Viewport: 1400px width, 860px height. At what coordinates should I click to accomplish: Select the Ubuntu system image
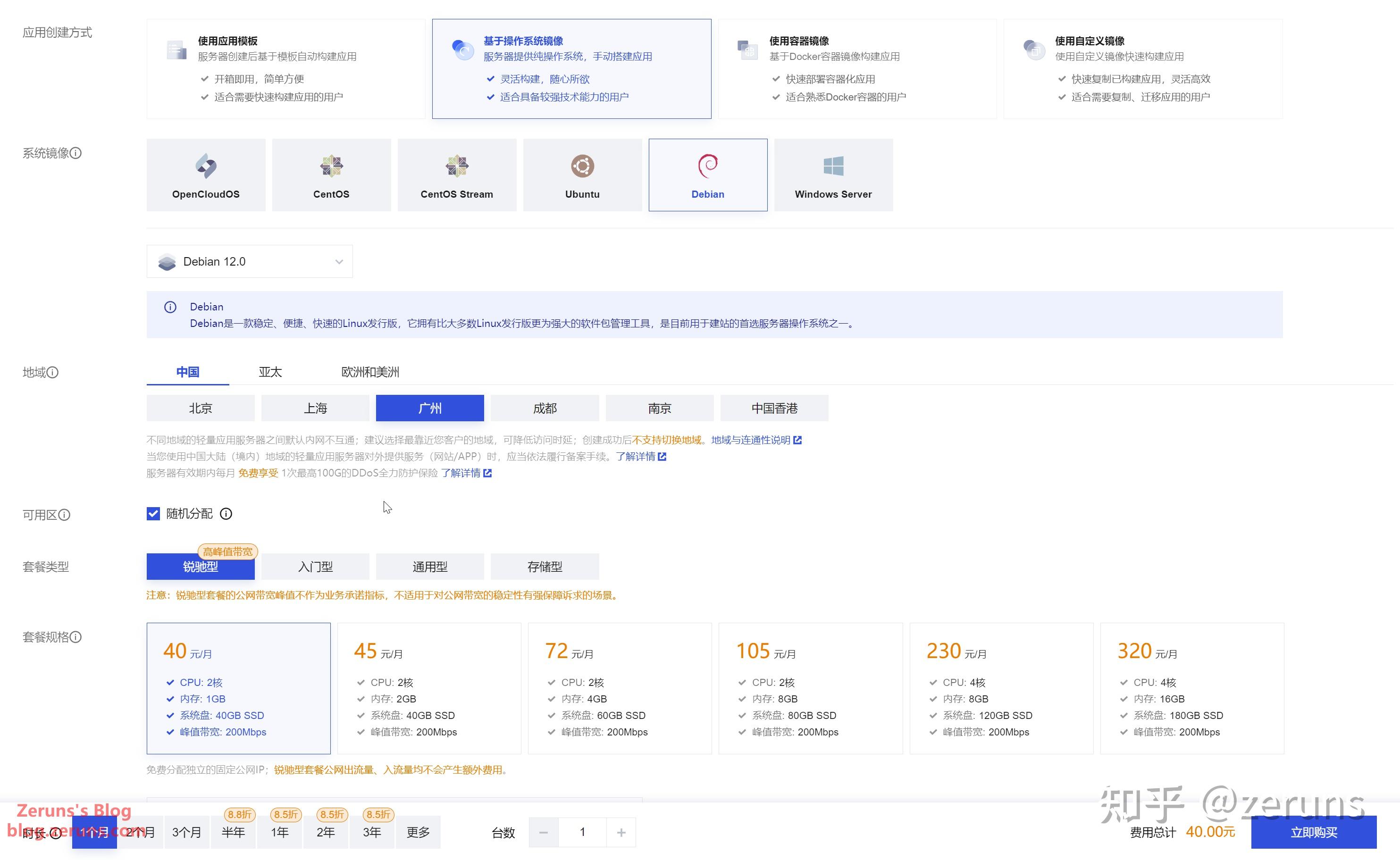(x=581, y=175)
